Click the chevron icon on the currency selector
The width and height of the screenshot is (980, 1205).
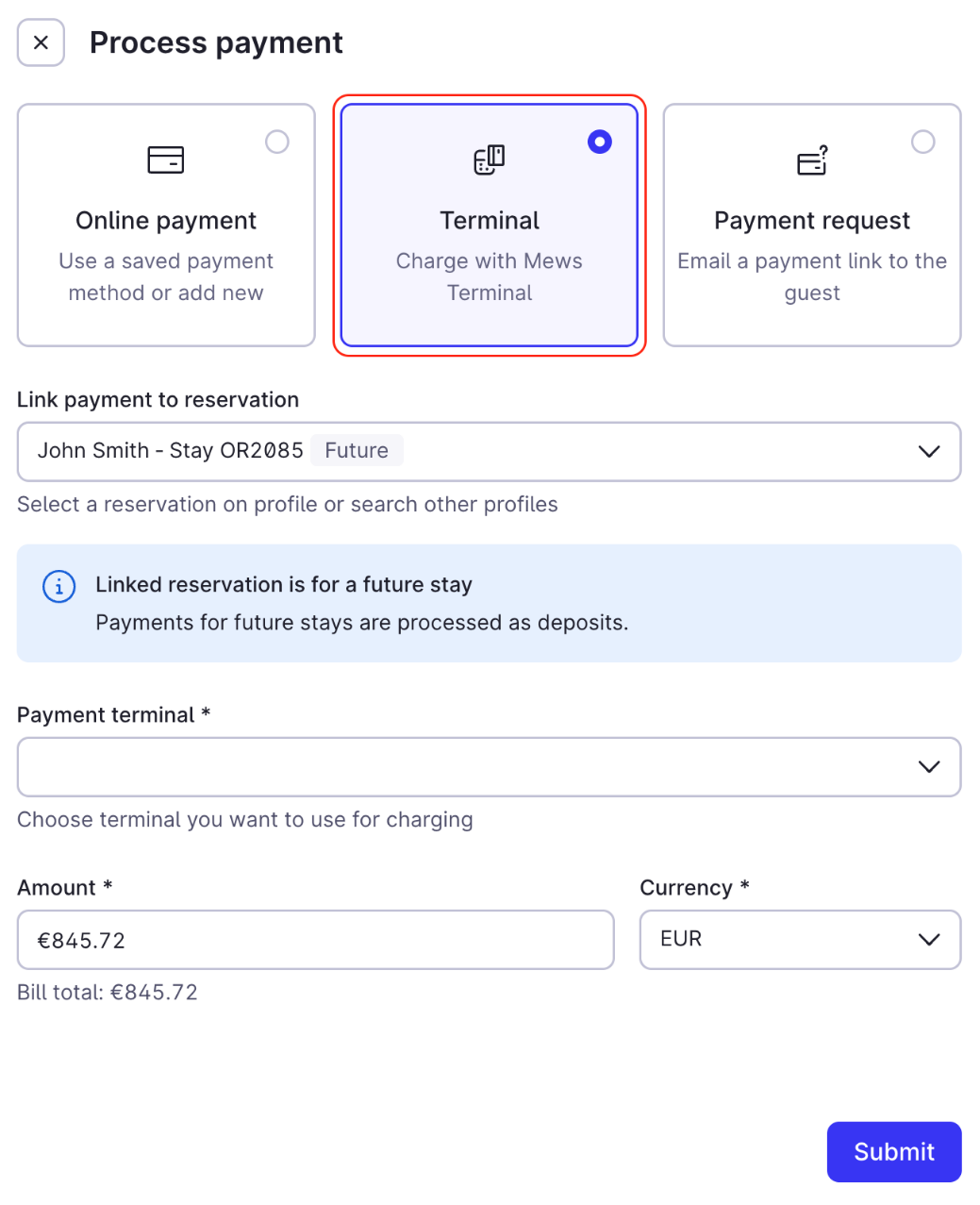coord(929,940)
